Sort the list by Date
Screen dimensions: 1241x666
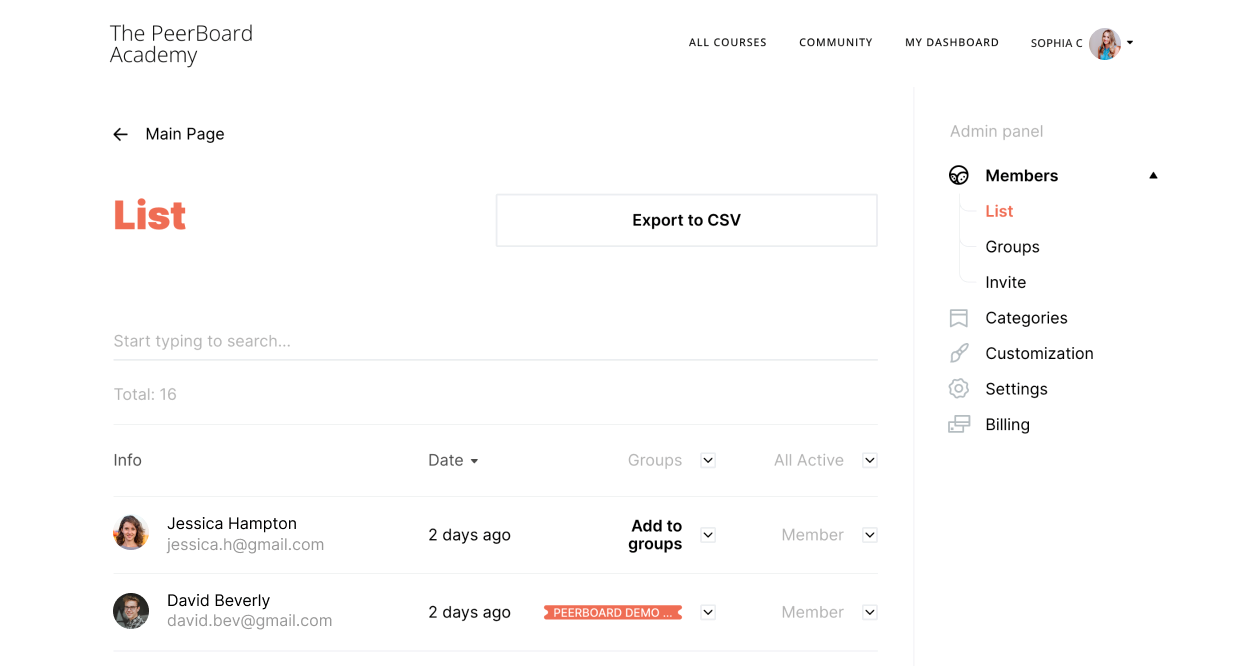coord(453,460)
